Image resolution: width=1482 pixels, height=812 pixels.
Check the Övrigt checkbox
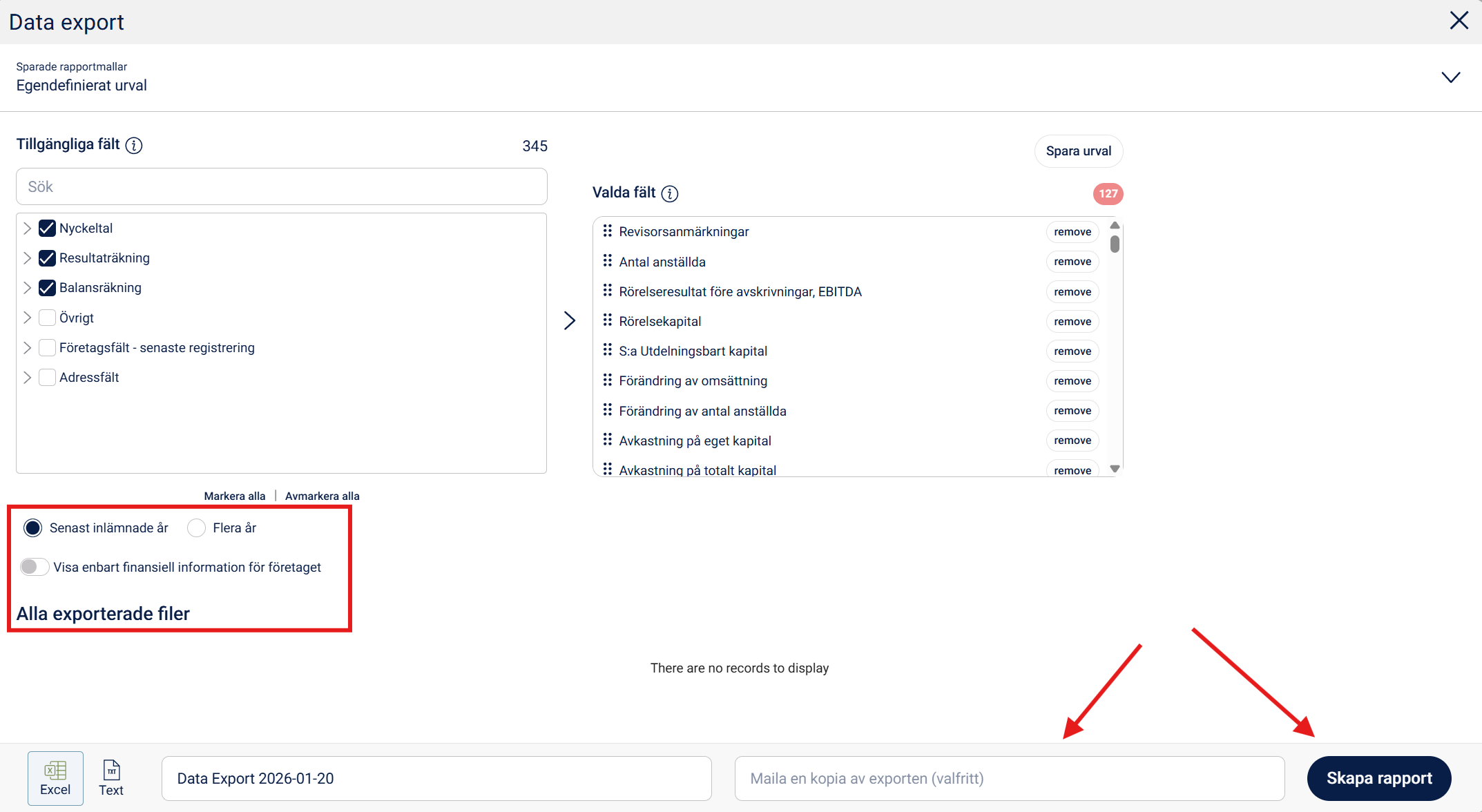47,318
